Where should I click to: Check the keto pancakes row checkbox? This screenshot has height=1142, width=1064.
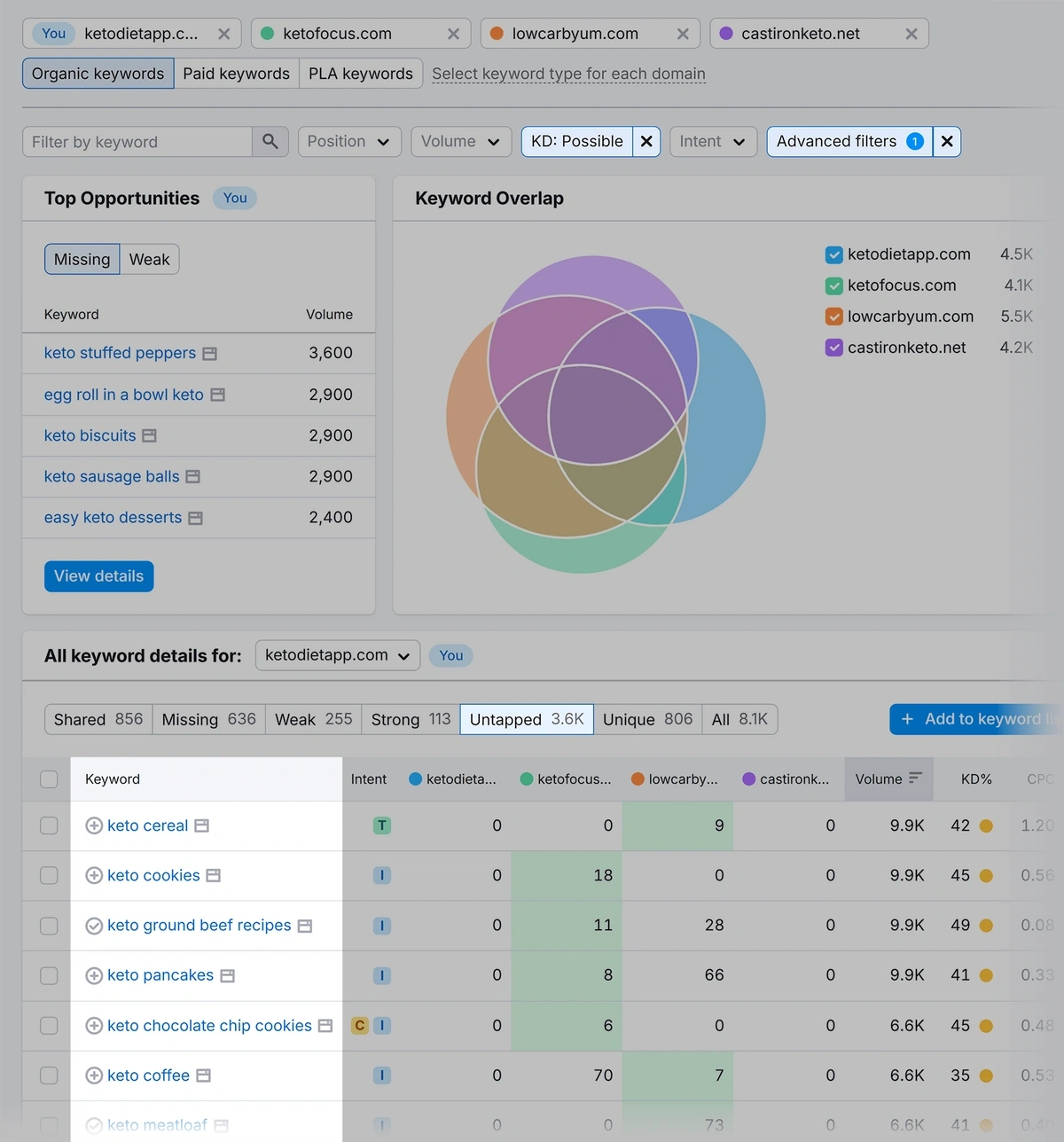tap(49, 975)
